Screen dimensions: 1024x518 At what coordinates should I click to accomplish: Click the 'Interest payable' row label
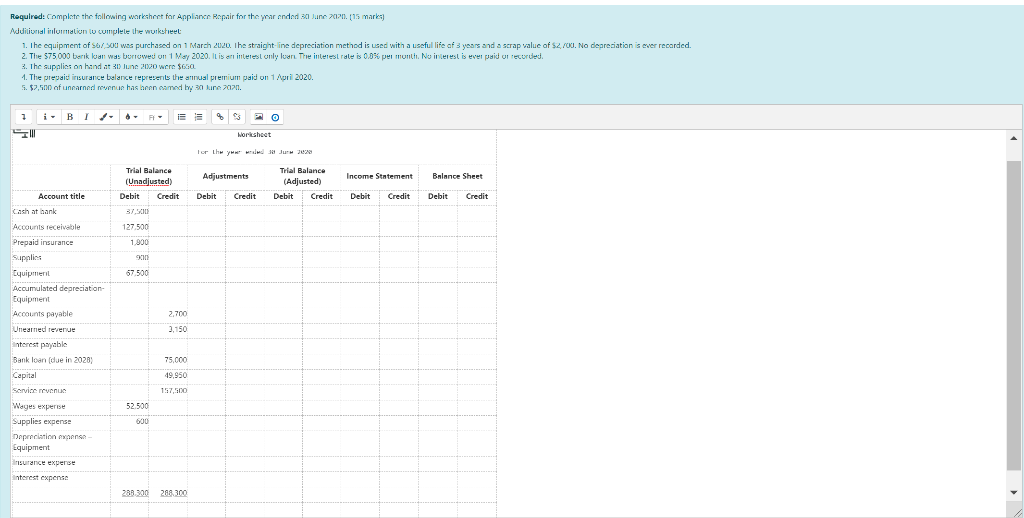point(40,344)
